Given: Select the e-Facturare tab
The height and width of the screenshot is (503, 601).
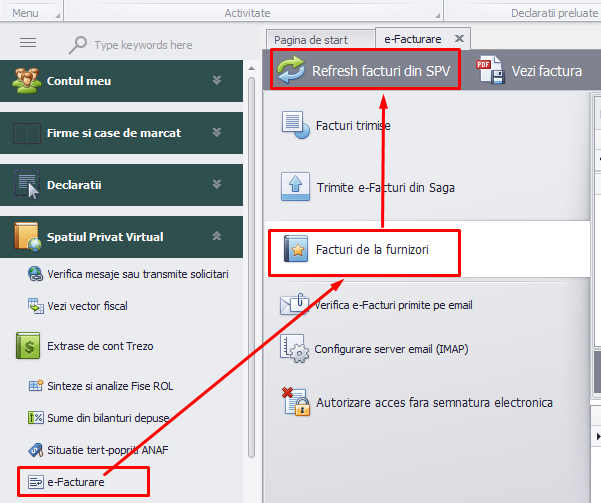Looking at the screenshot, I should tap(413, 39).
